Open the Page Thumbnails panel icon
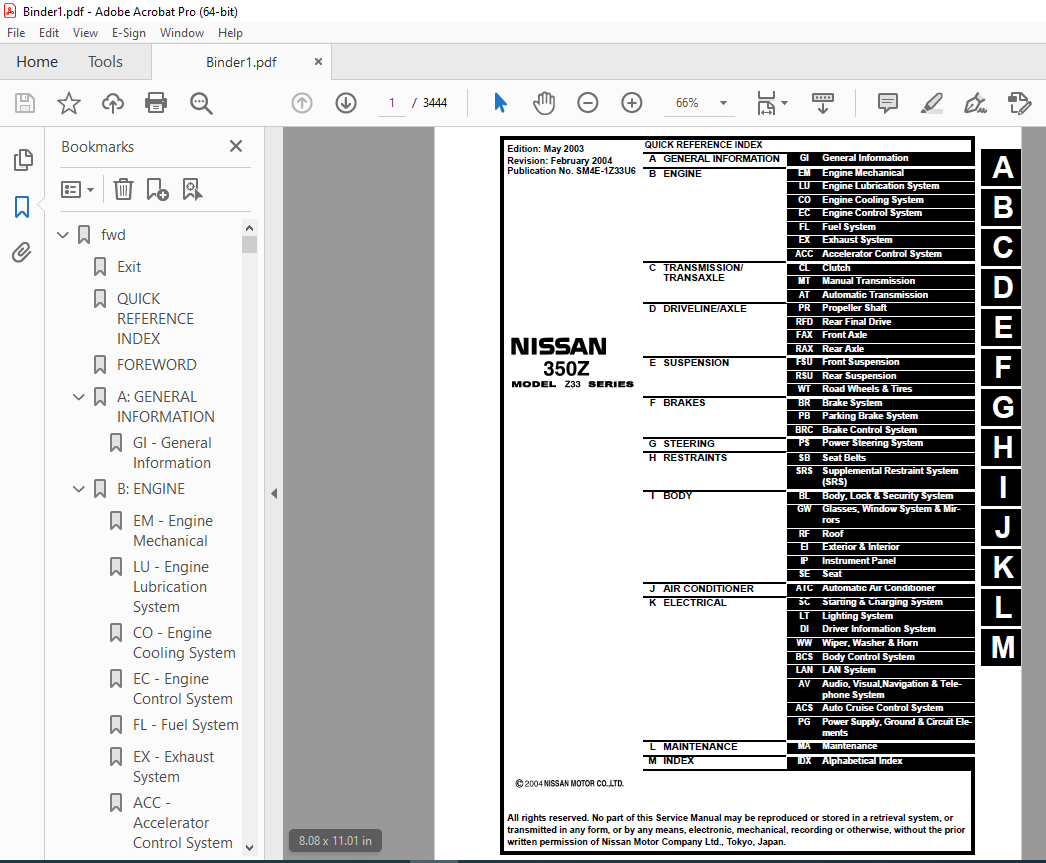 pyautogui.click(x=22, y=160)
